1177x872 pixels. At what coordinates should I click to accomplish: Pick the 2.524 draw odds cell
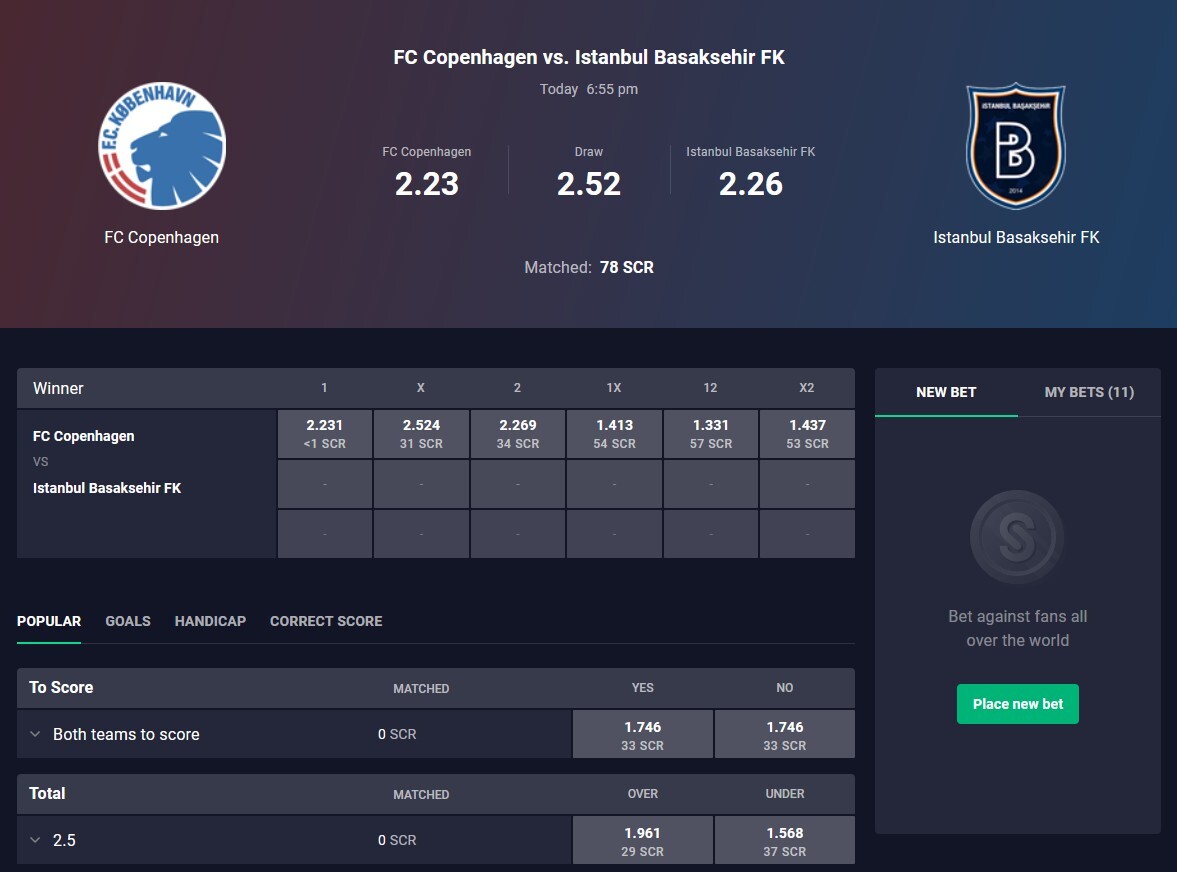pos(421,434)
